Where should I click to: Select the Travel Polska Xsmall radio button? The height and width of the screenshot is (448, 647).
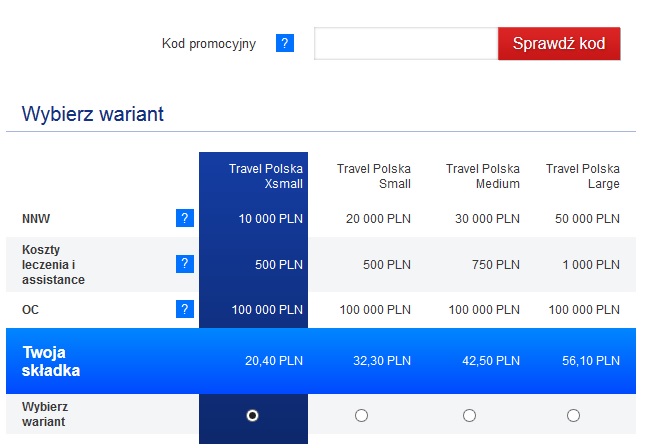coord(252,415)
